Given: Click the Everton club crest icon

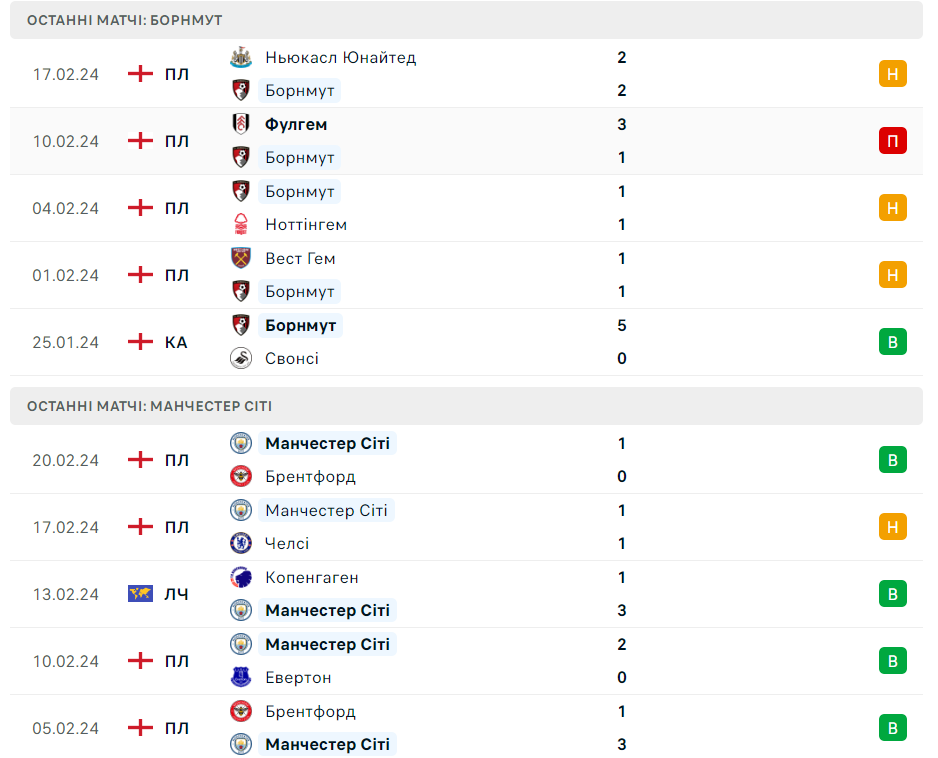Looking at the screenshot, I should pyautogui.click(x=240, y=677).
